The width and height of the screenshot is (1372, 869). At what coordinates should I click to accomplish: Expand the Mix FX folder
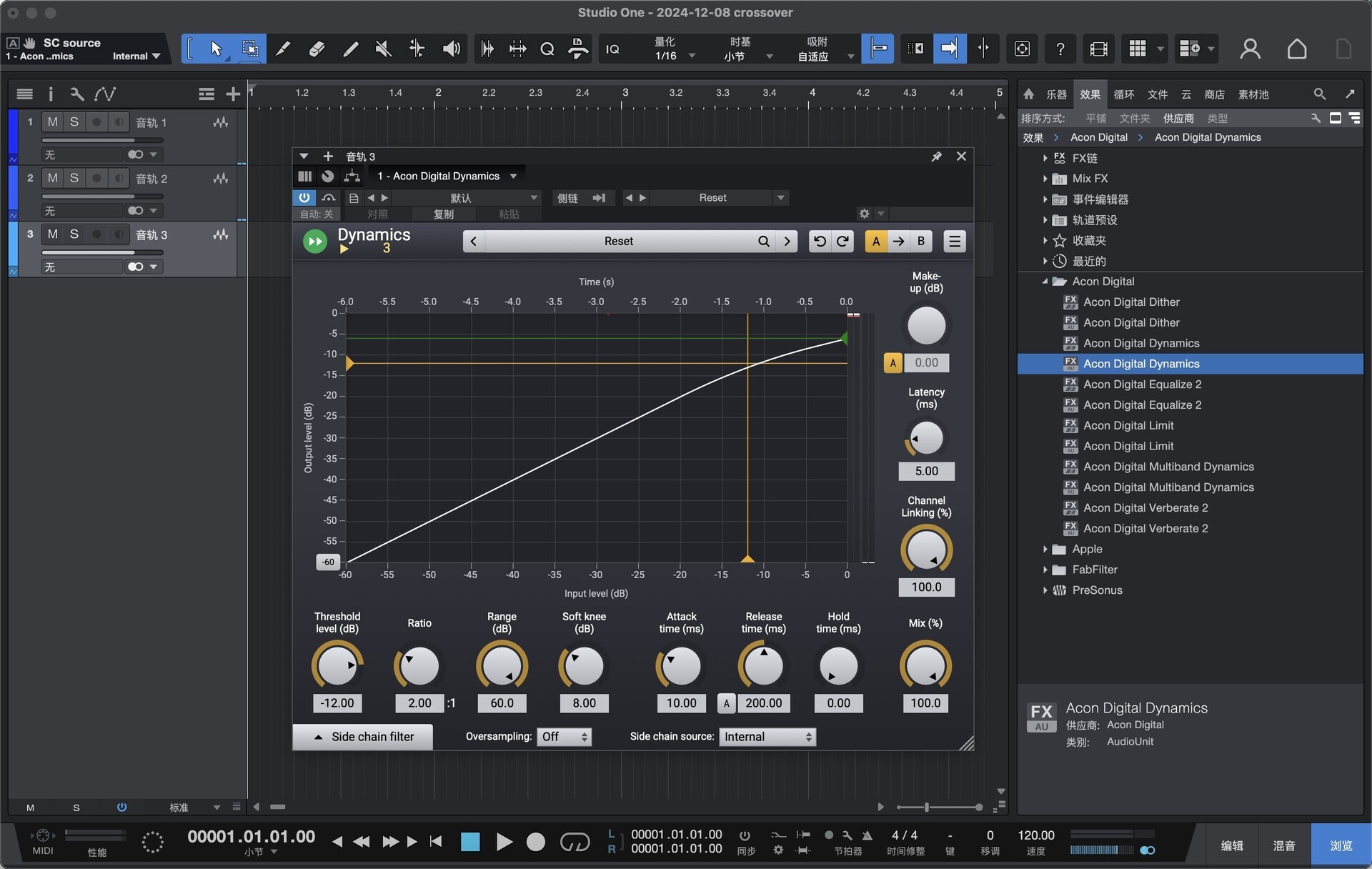[1045, 179]
